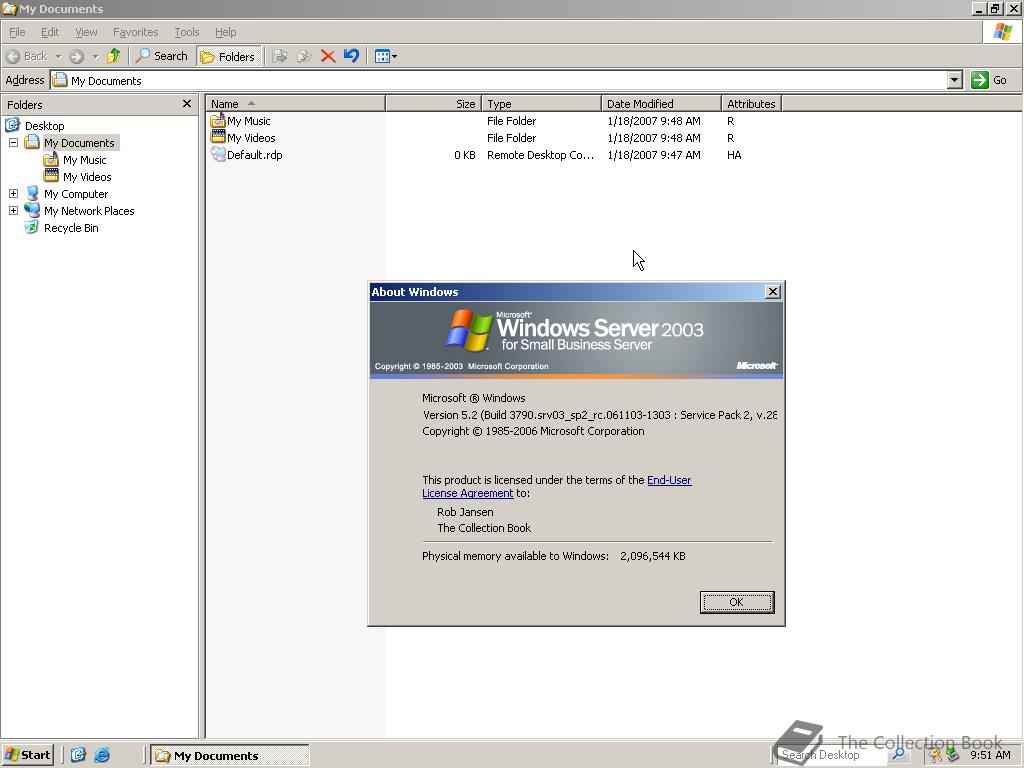Click the Forward navigation arrow icon

[x=76, y=56]
